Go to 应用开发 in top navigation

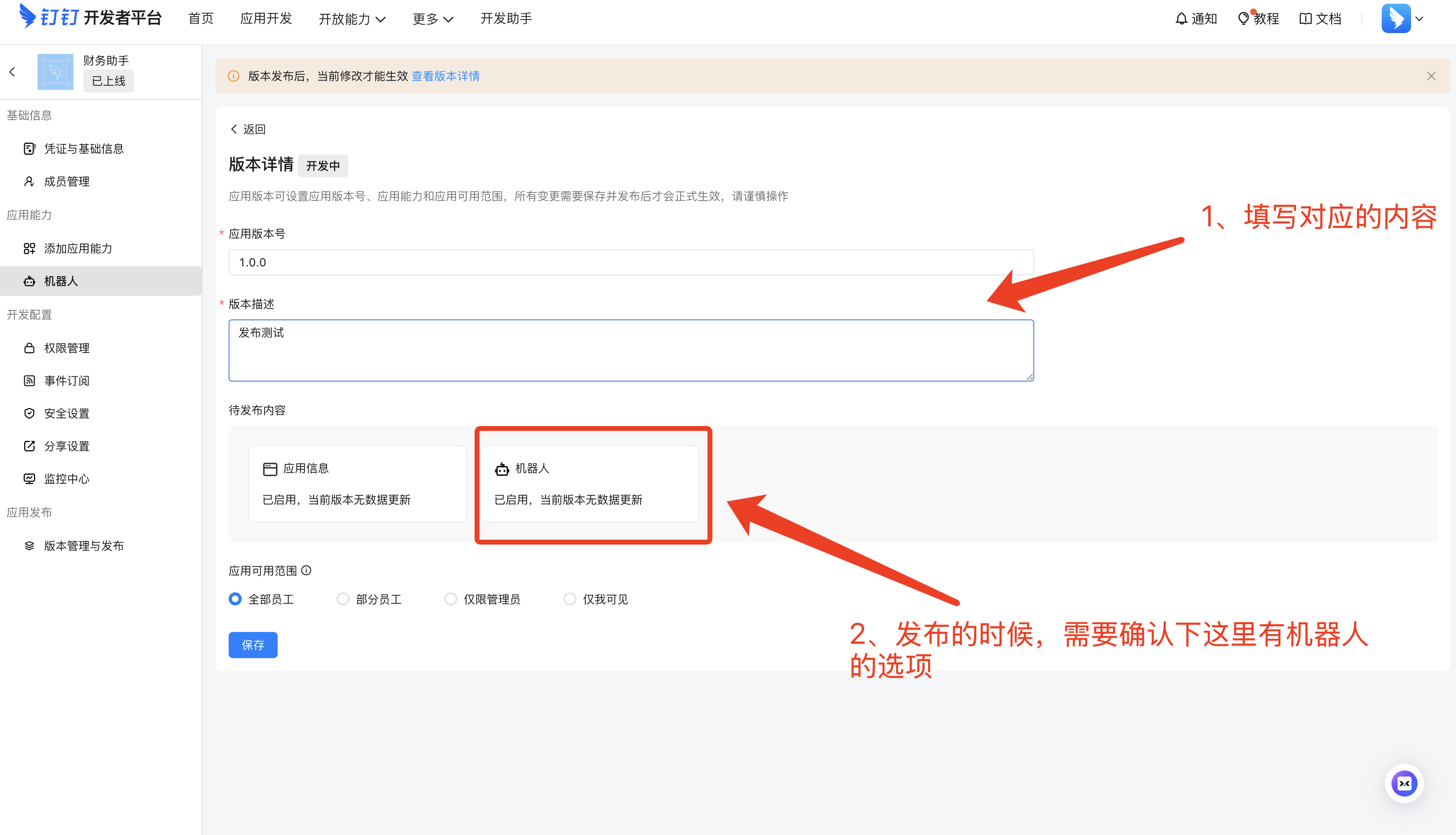click(266, 19)
